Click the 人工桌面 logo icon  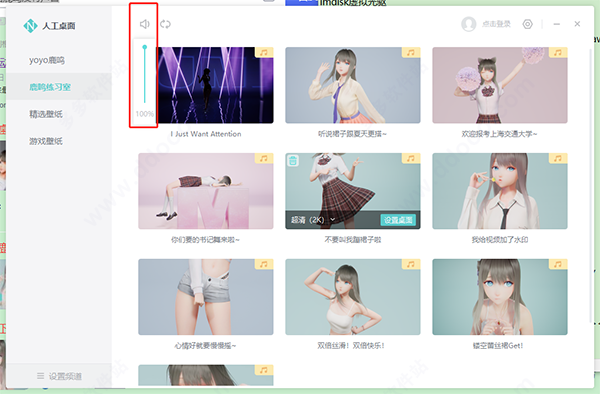pos(30,26)
